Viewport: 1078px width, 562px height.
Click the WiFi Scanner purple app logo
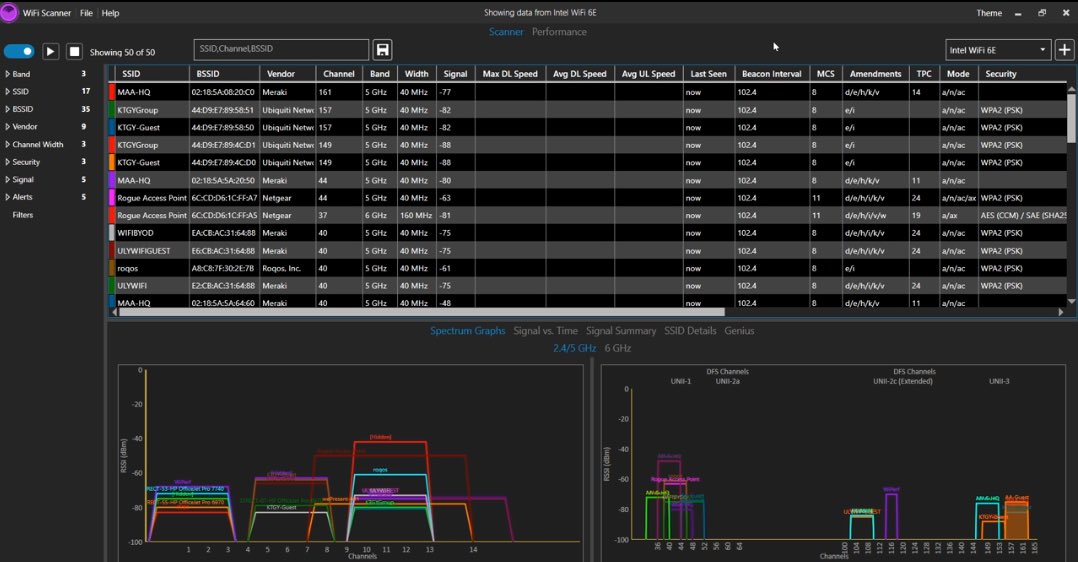(x=9, y=12)
